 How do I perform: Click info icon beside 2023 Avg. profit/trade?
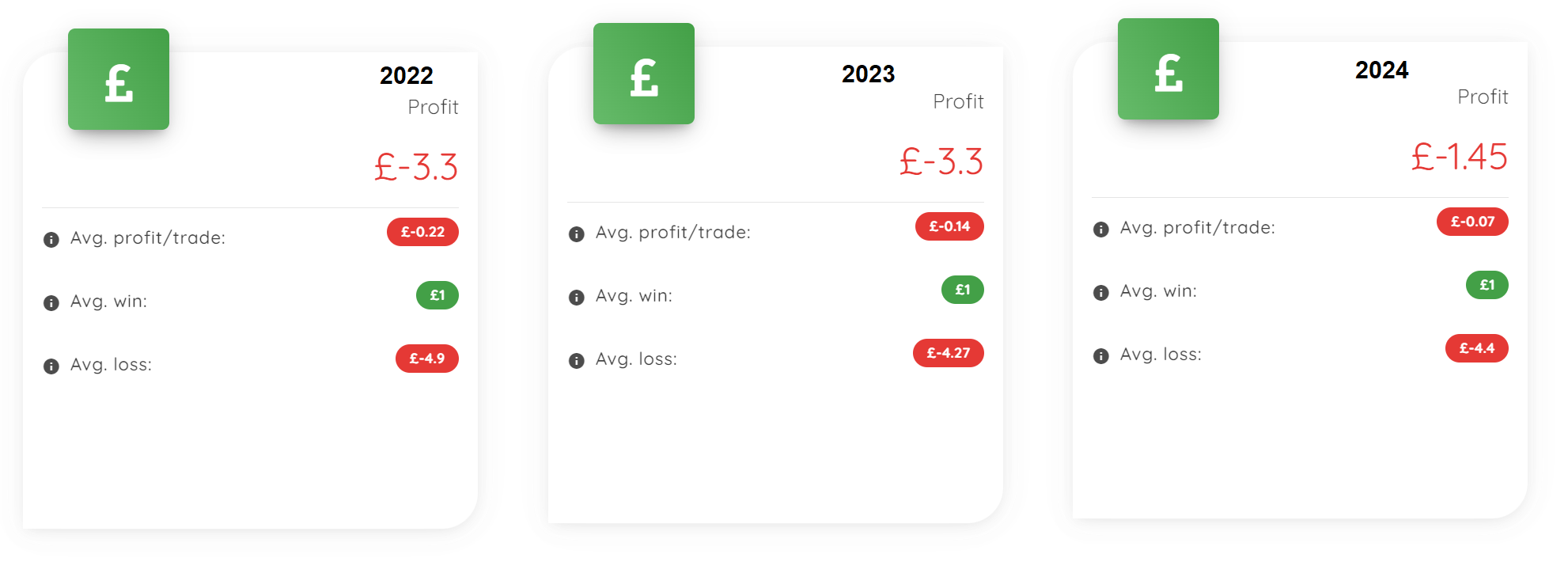577,233
